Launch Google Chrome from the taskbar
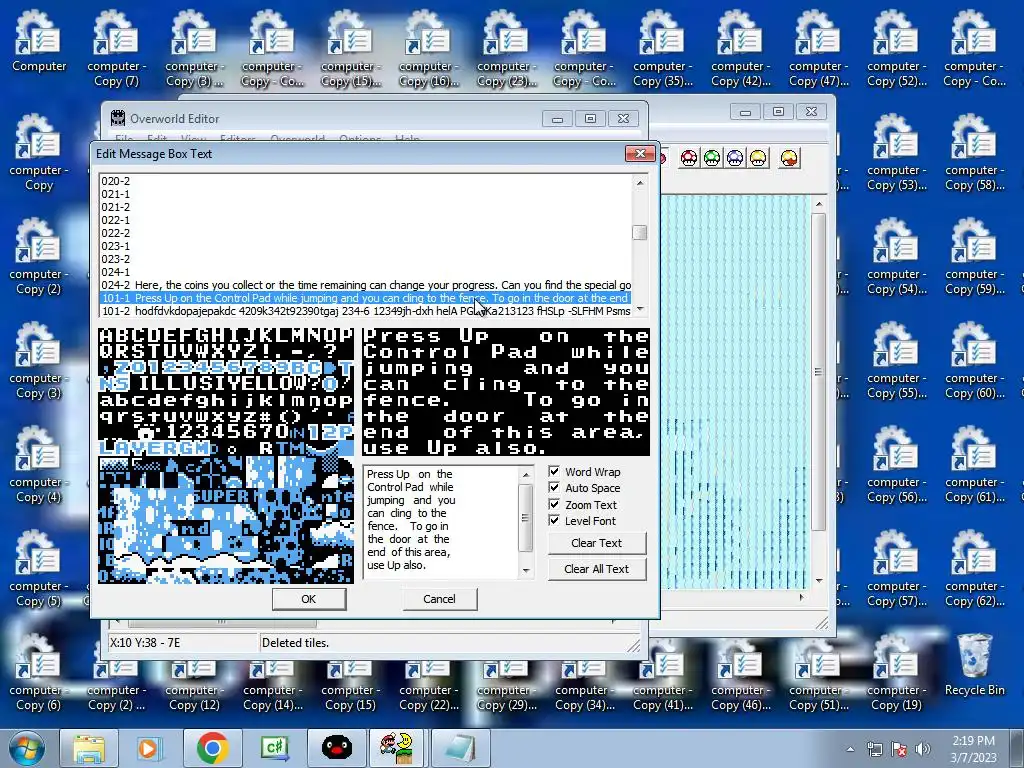The image size is (1024, 768). click(212, 748)
